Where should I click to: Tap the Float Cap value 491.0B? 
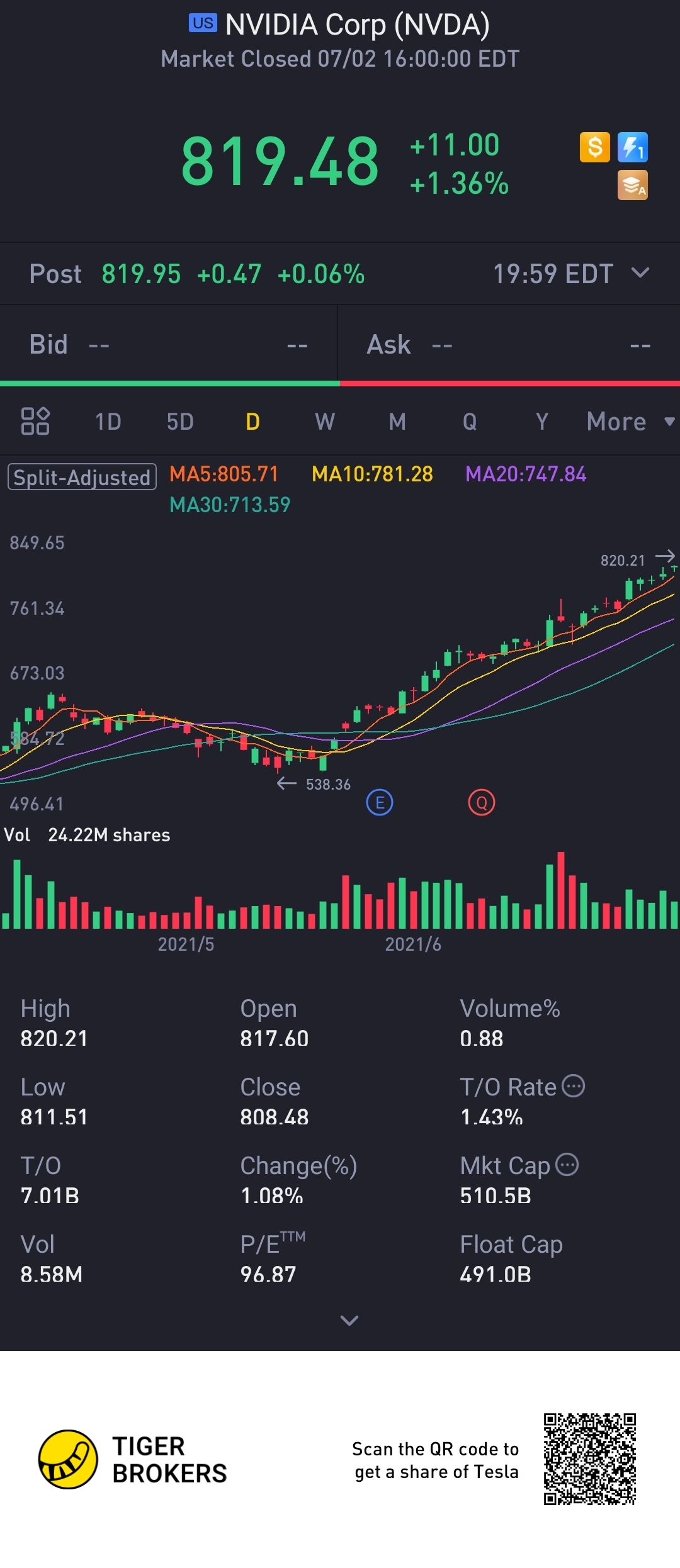496,1274
